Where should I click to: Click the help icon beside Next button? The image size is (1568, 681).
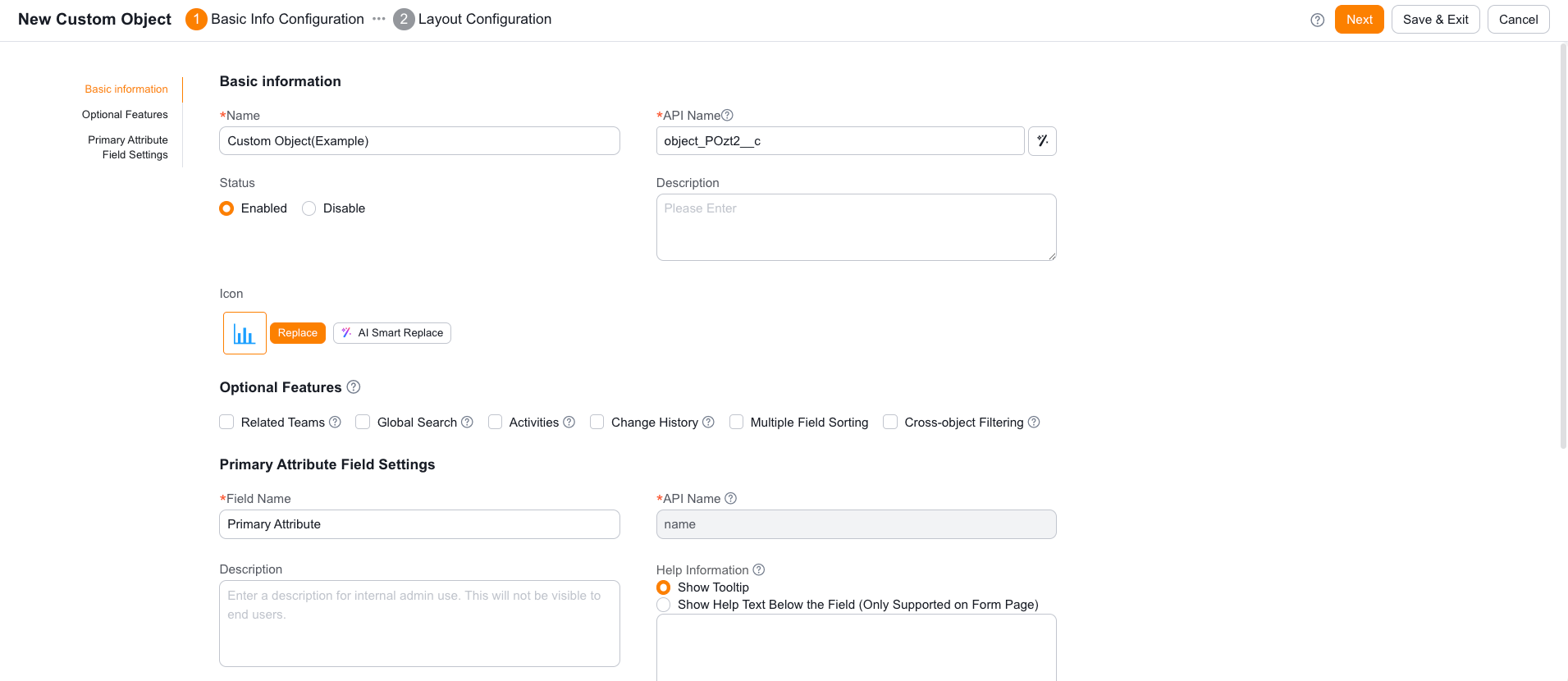(x=1318, y=20)
